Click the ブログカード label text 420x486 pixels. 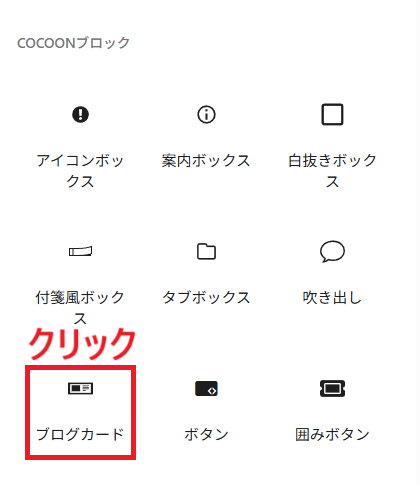80,434
